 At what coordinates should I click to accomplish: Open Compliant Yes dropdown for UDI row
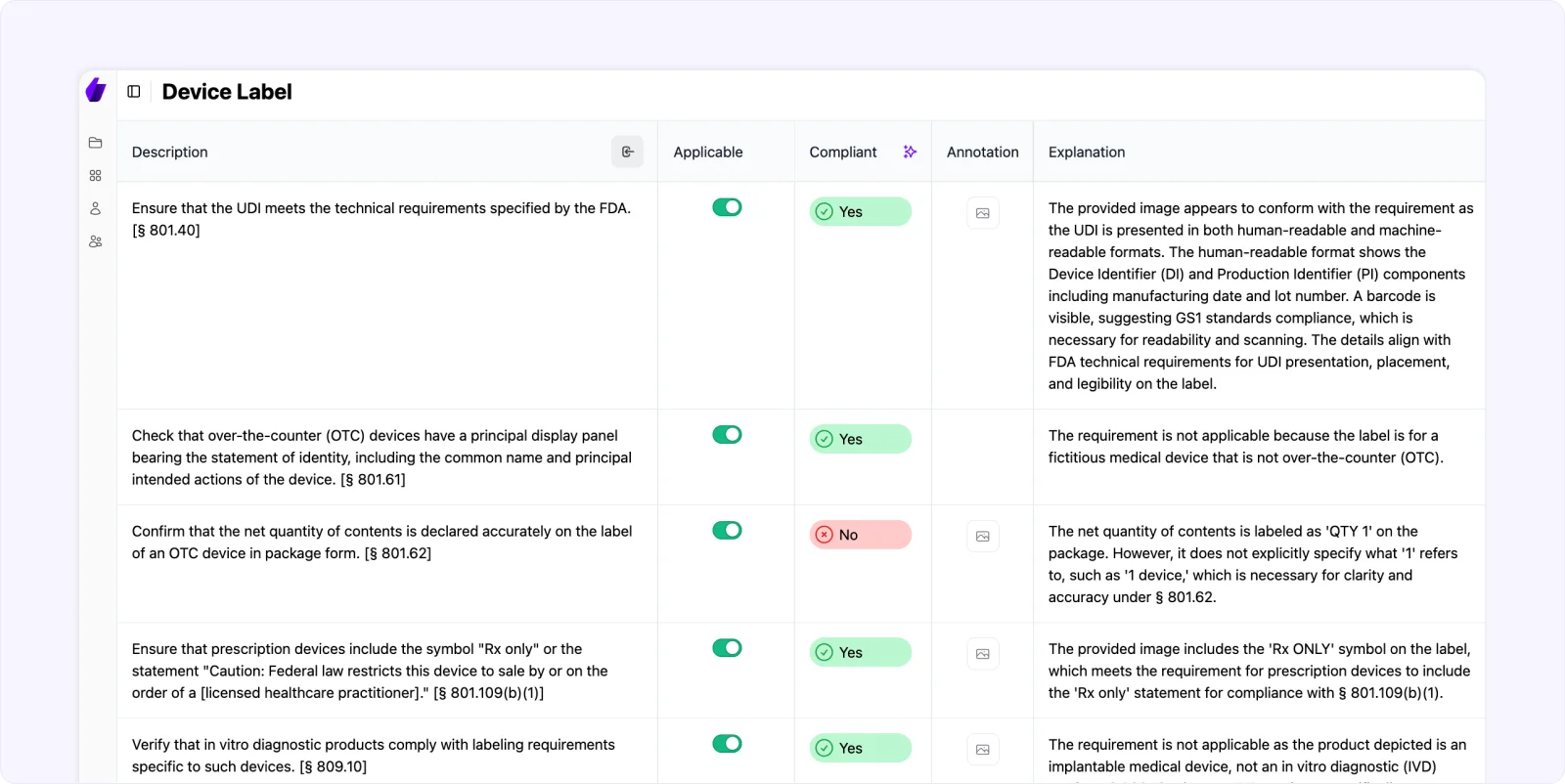click(x=860, y=212)
